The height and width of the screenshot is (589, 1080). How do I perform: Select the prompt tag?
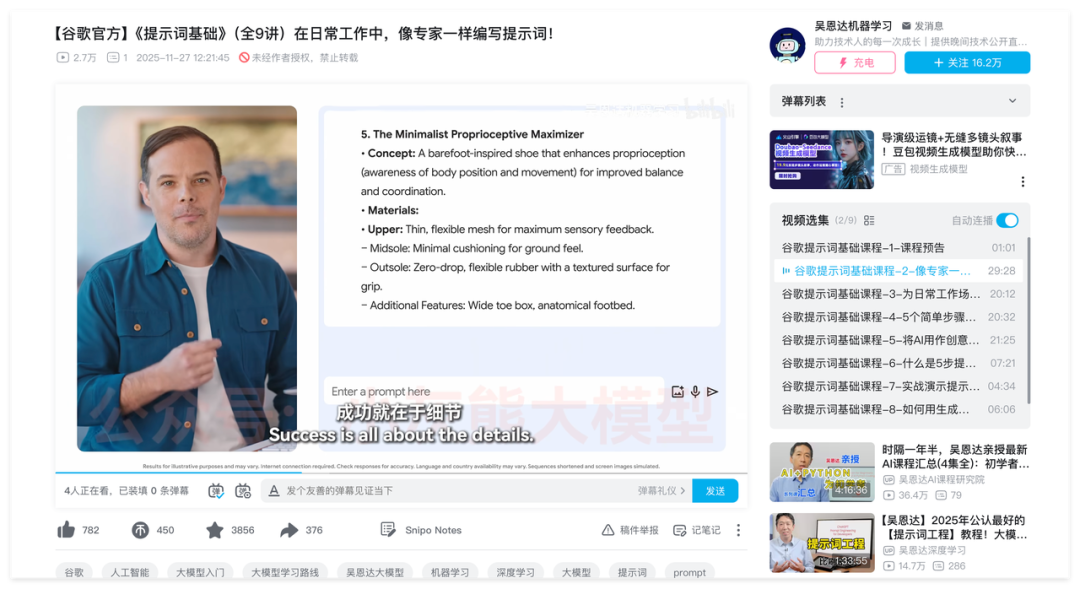point(689,572)
